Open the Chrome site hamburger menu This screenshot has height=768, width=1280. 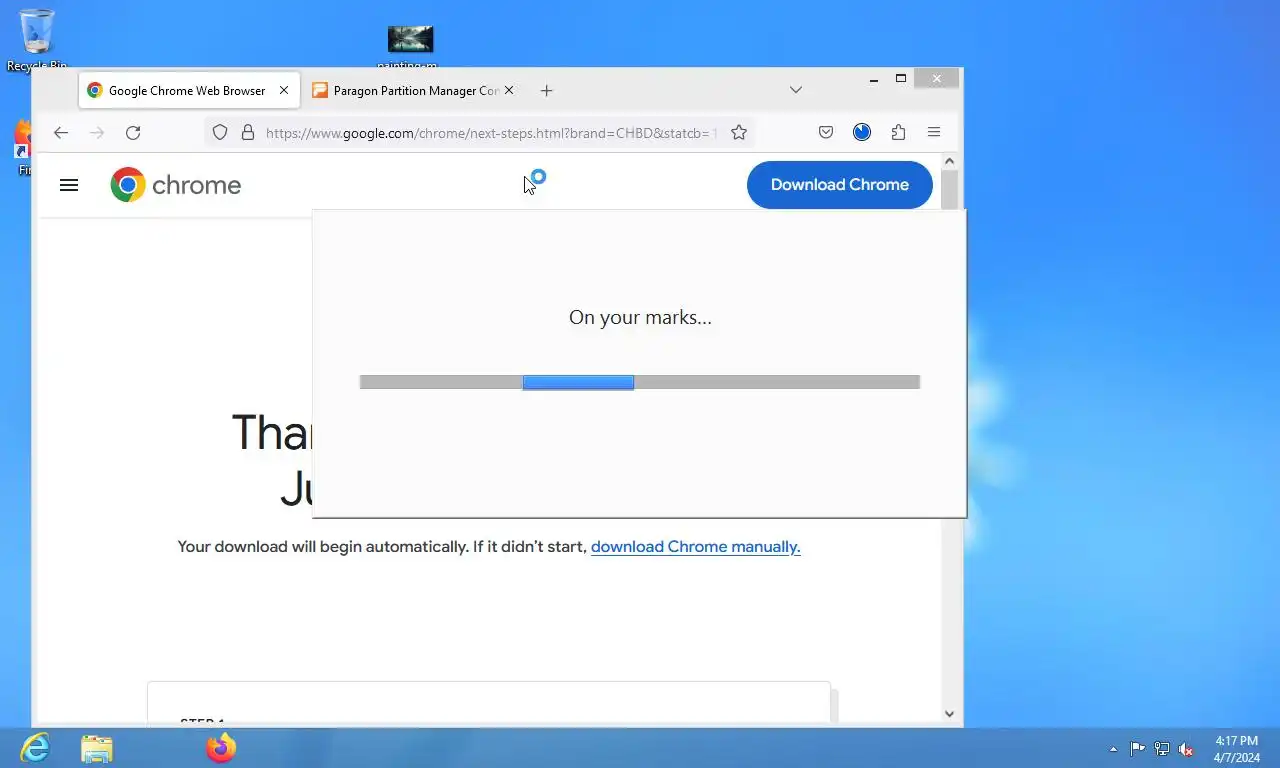coord(69,185)
